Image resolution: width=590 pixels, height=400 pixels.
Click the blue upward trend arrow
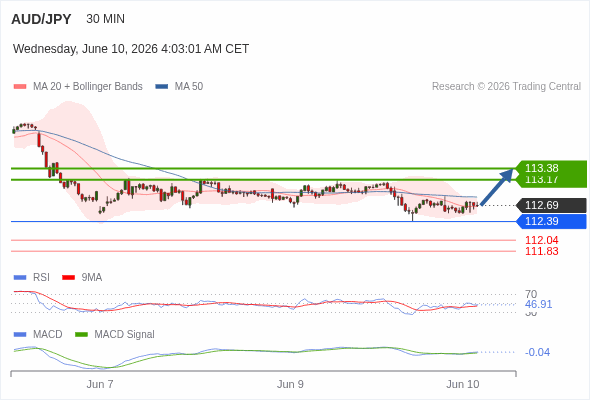click(x=497, y=187)
